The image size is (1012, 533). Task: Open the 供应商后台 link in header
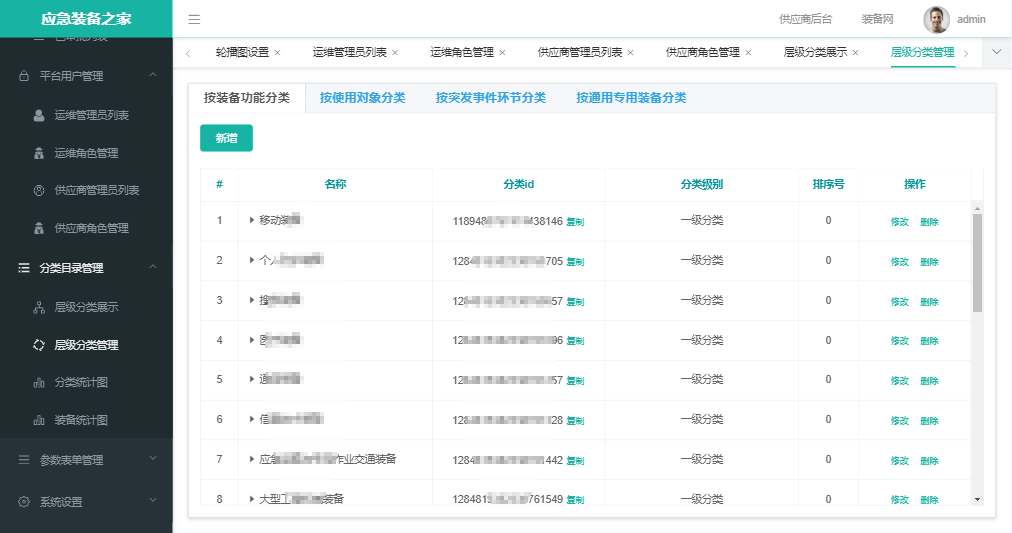pyautogui.click(x=805, y=19)
